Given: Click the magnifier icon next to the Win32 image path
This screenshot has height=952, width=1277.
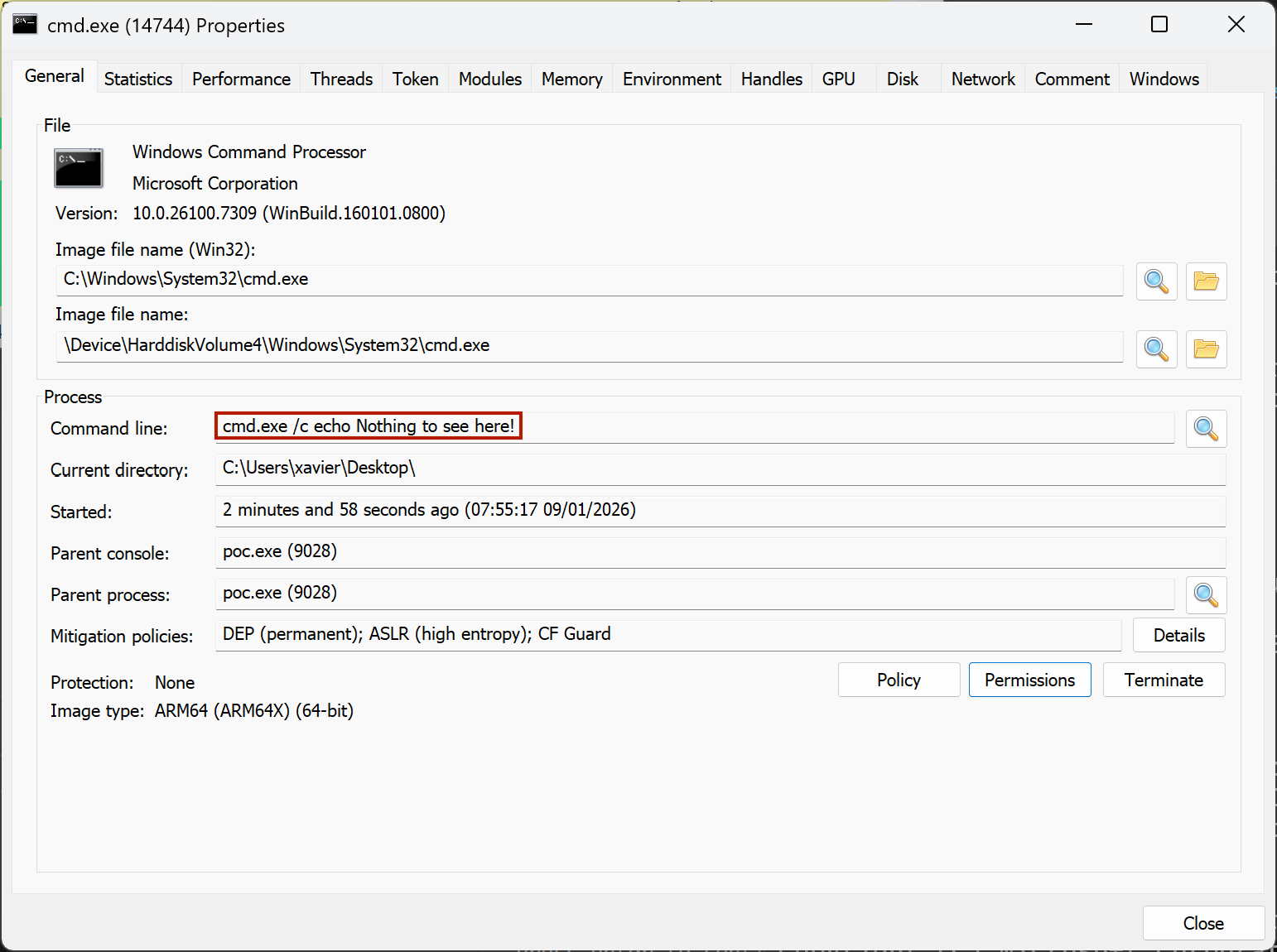Looking at the screenshot, I should click(1156, 281).
